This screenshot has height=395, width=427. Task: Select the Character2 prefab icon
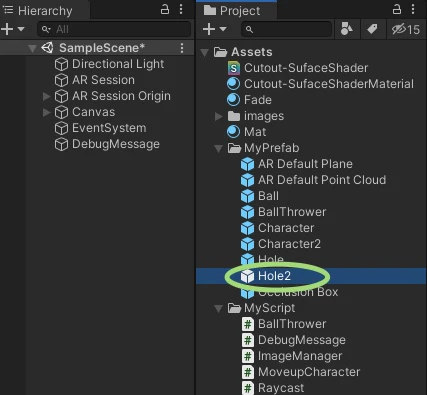tap(247, 244)
